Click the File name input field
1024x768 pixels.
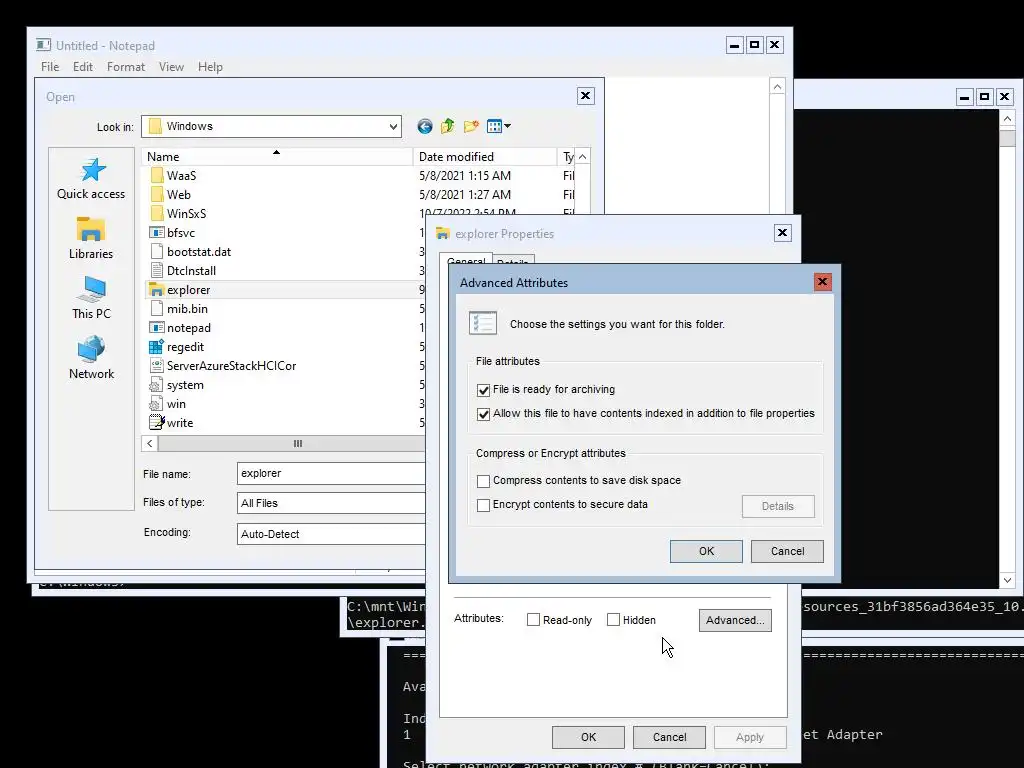pos(331,473)
